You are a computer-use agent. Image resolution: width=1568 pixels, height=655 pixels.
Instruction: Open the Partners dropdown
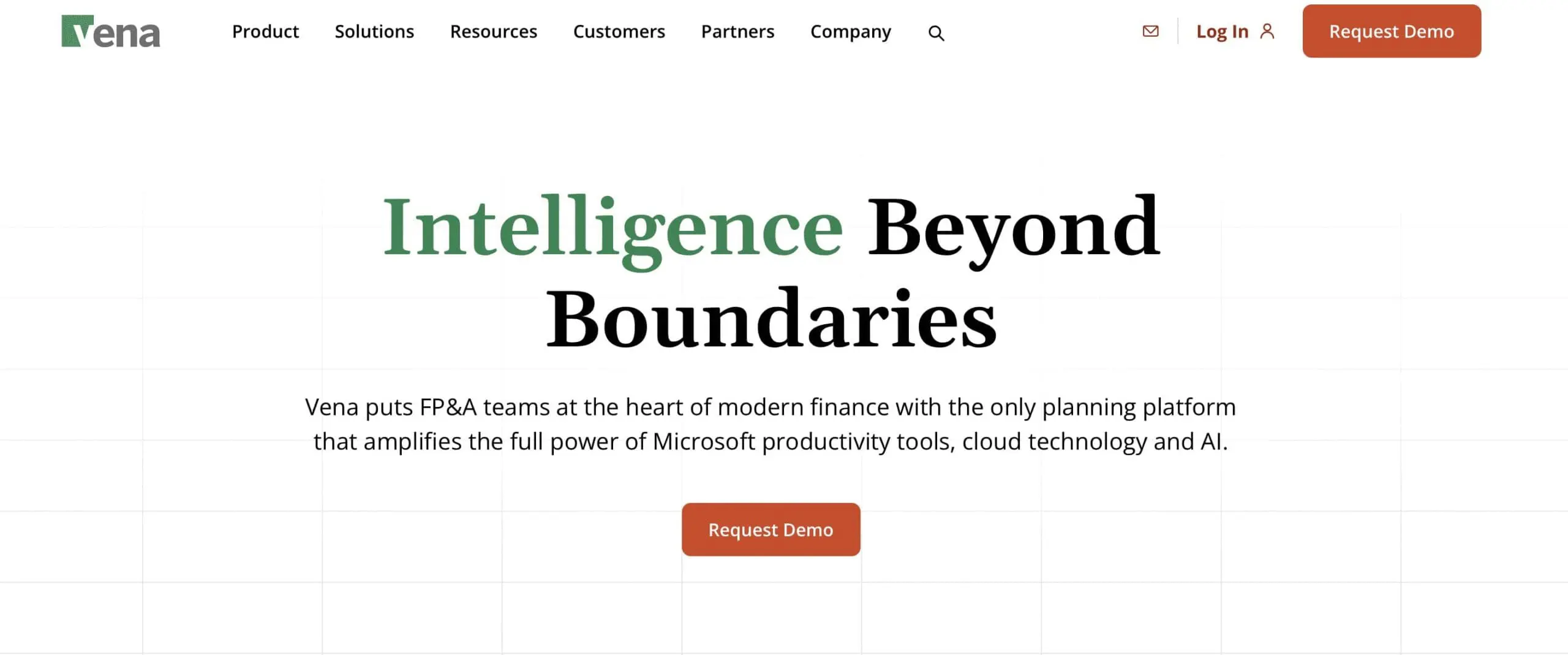pyautogui.click(x=737, y=31)
